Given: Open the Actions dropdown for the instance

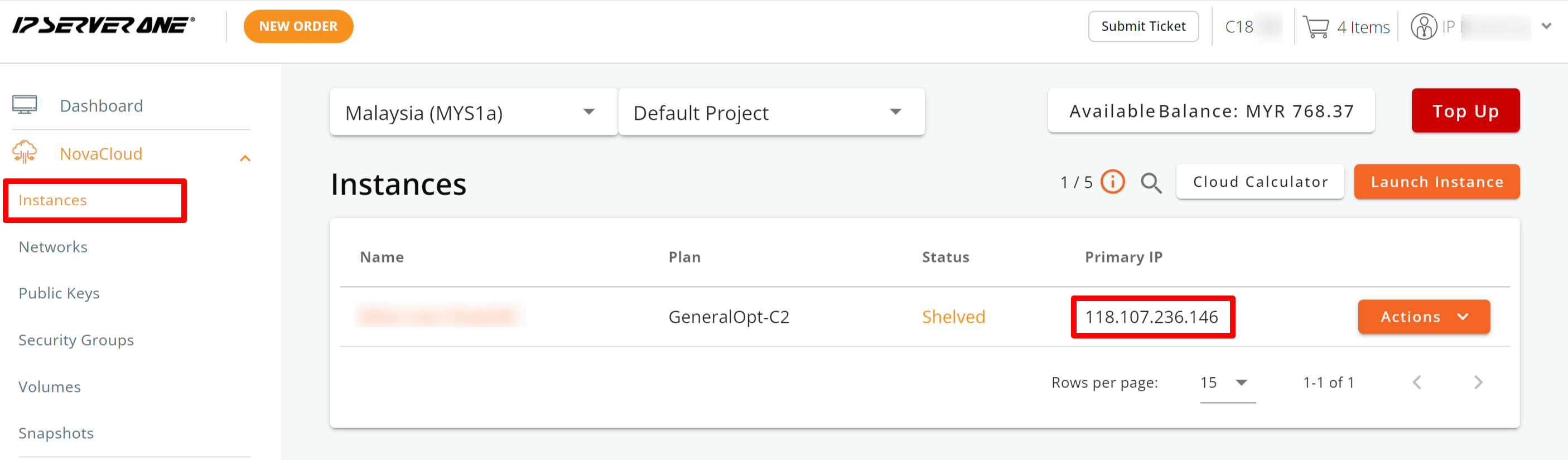Looking at the screenshot, I should (x=1423, y=316).
